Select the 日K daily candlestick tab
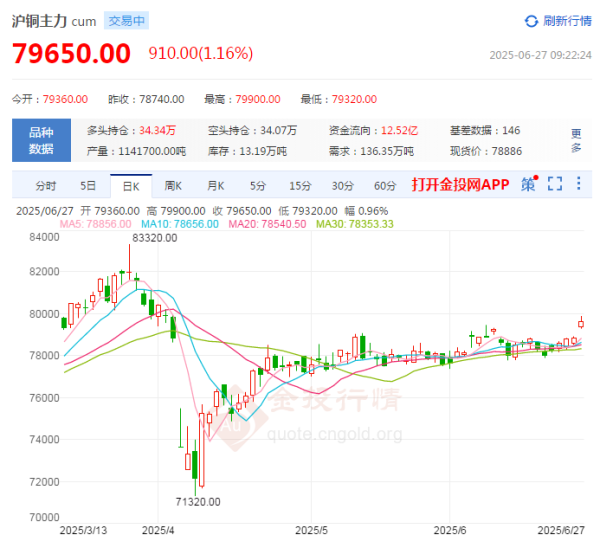Screen dimensions: 600x535 pos(131,186)
